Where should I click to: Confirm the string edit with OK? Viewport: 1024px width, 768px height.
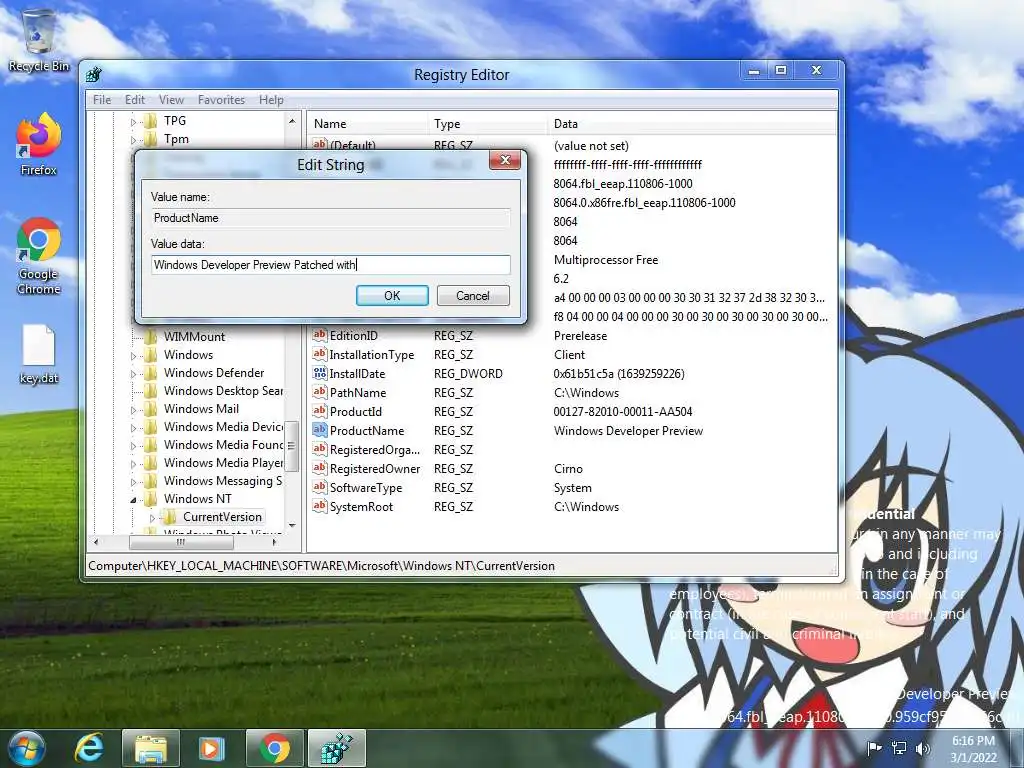click(392, 296)
